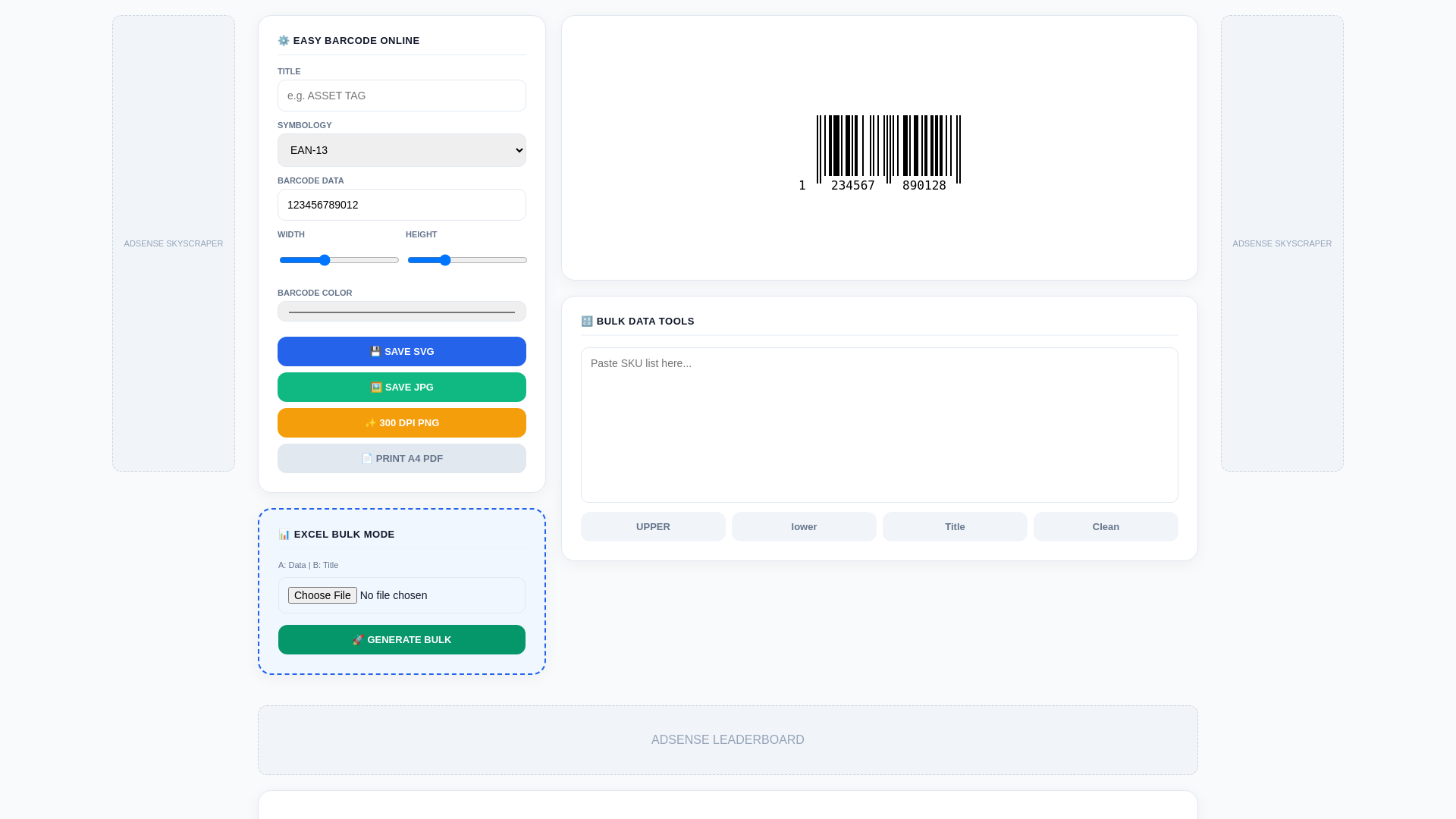Click the chart icon beside Excel Bulk Mode

284,535
